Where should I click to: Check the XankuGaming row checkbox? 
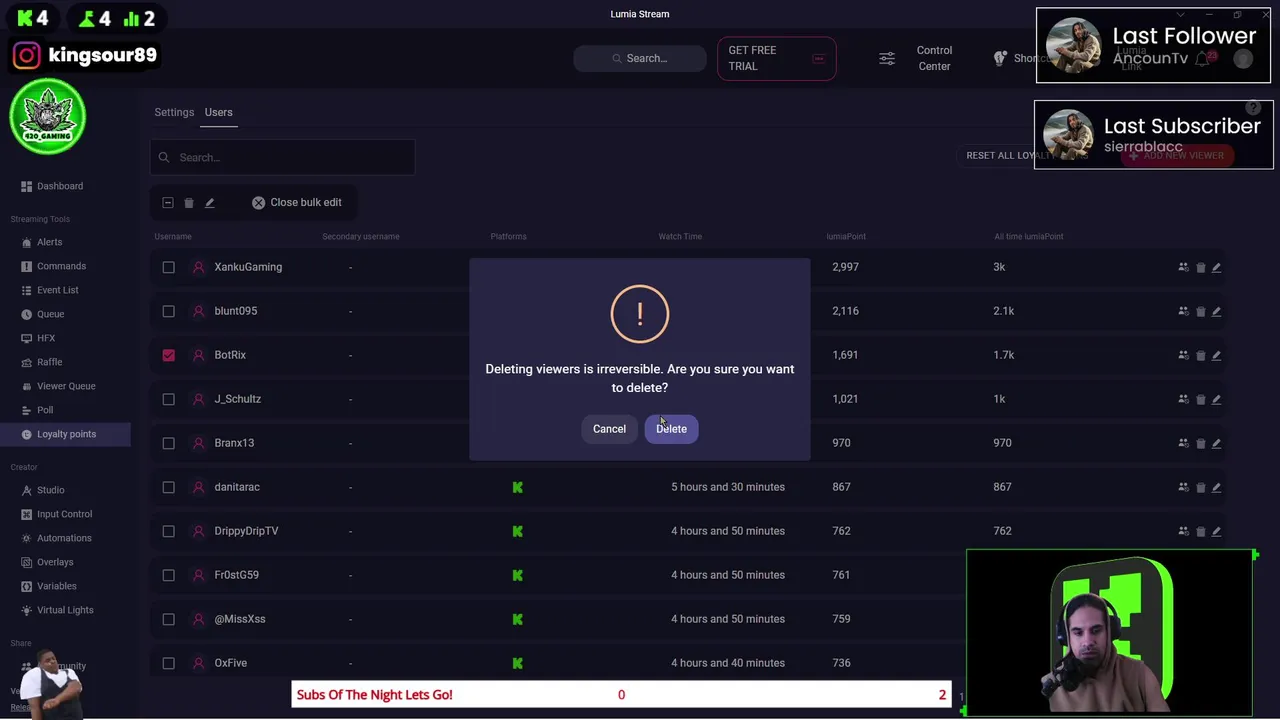pyautogui.click(x=168, y=267)
